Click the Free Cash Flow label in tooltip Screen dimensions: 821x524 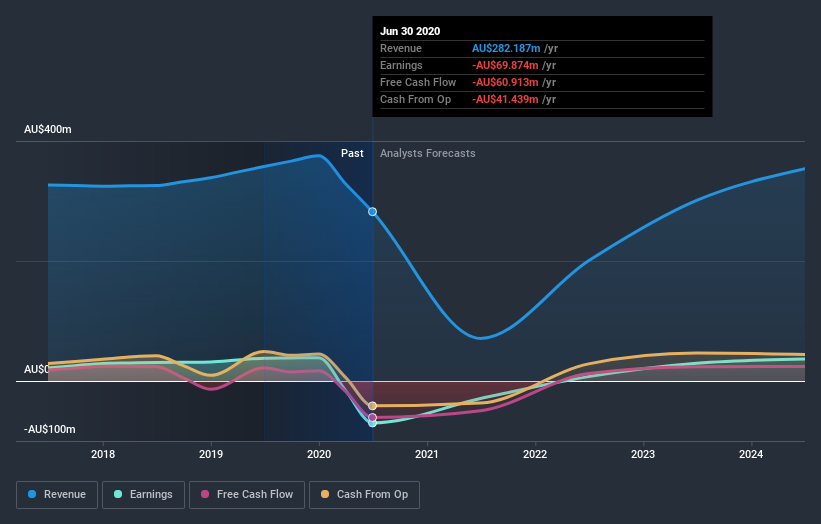point(418,82)
